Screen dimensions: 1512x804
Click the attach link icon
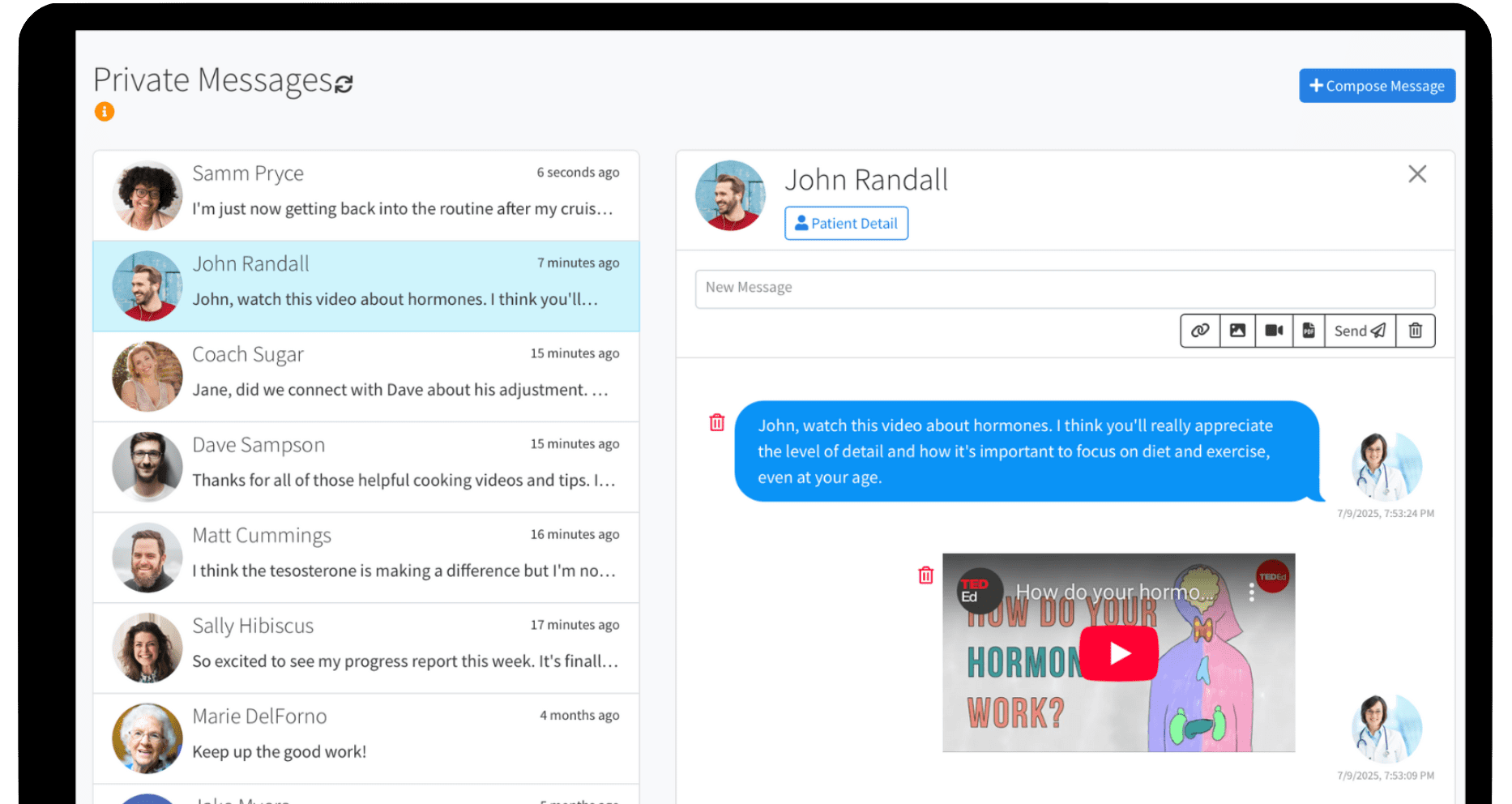tap(1200, 331)
